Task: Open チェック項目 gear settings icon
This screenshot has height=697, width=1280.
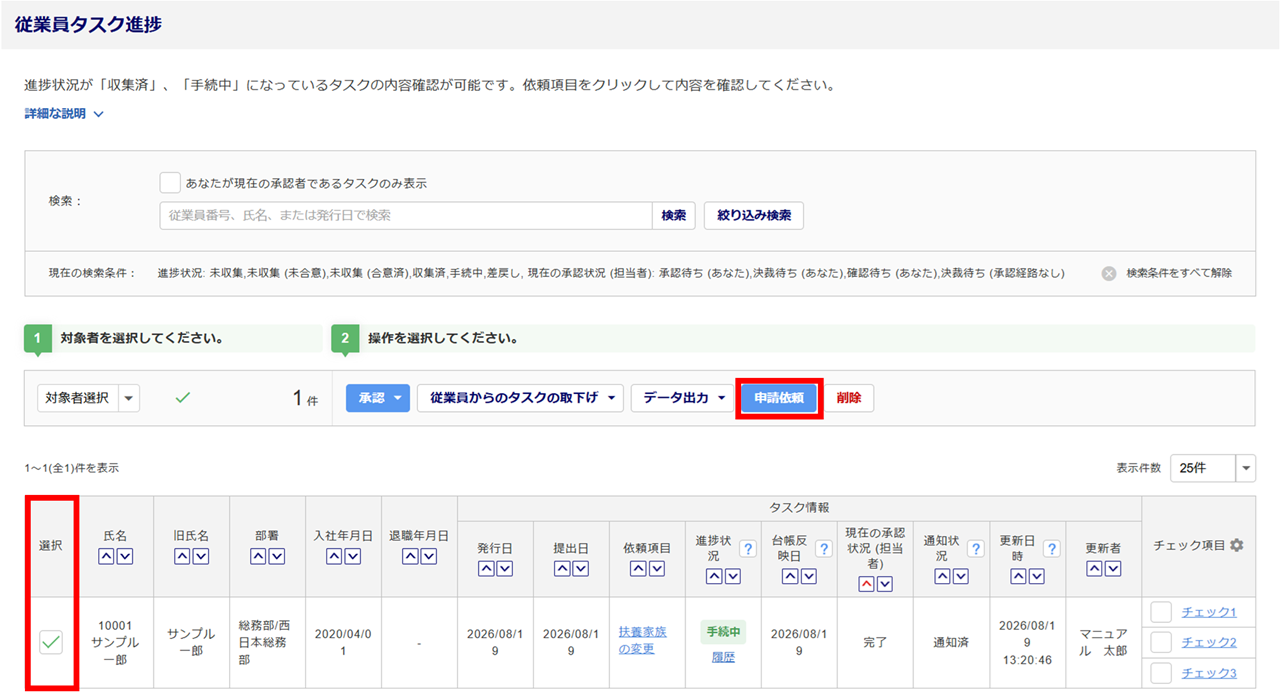Action: point(1237,545)
